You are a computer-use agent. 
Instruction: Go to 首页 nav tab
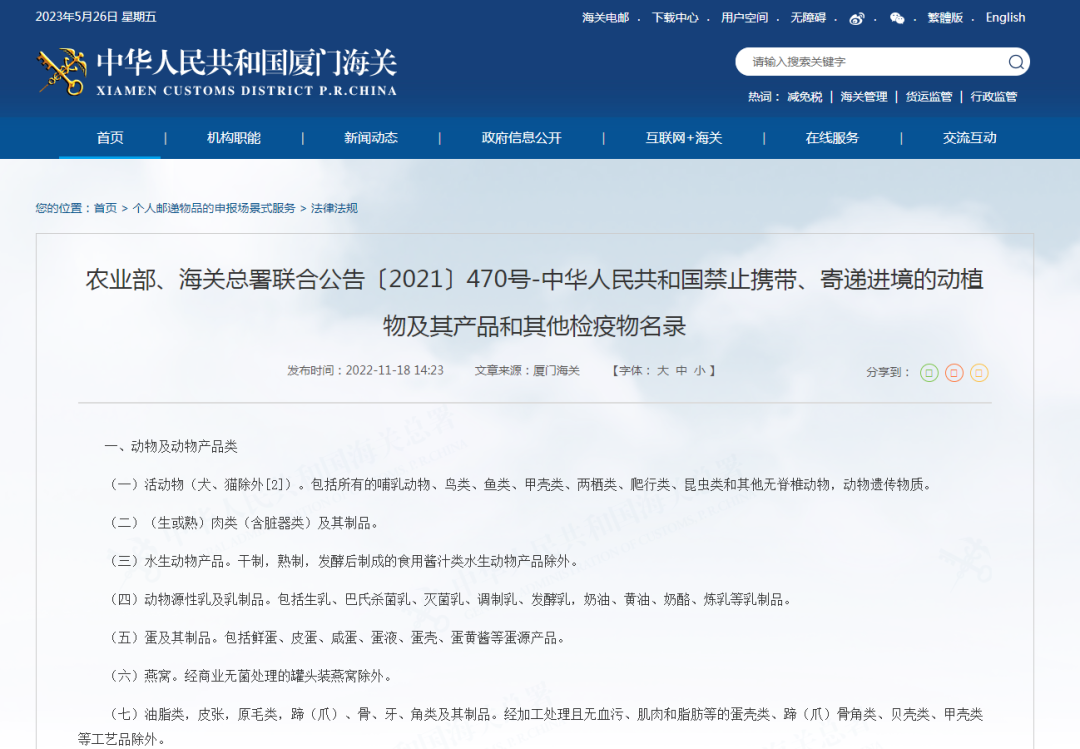110,138
